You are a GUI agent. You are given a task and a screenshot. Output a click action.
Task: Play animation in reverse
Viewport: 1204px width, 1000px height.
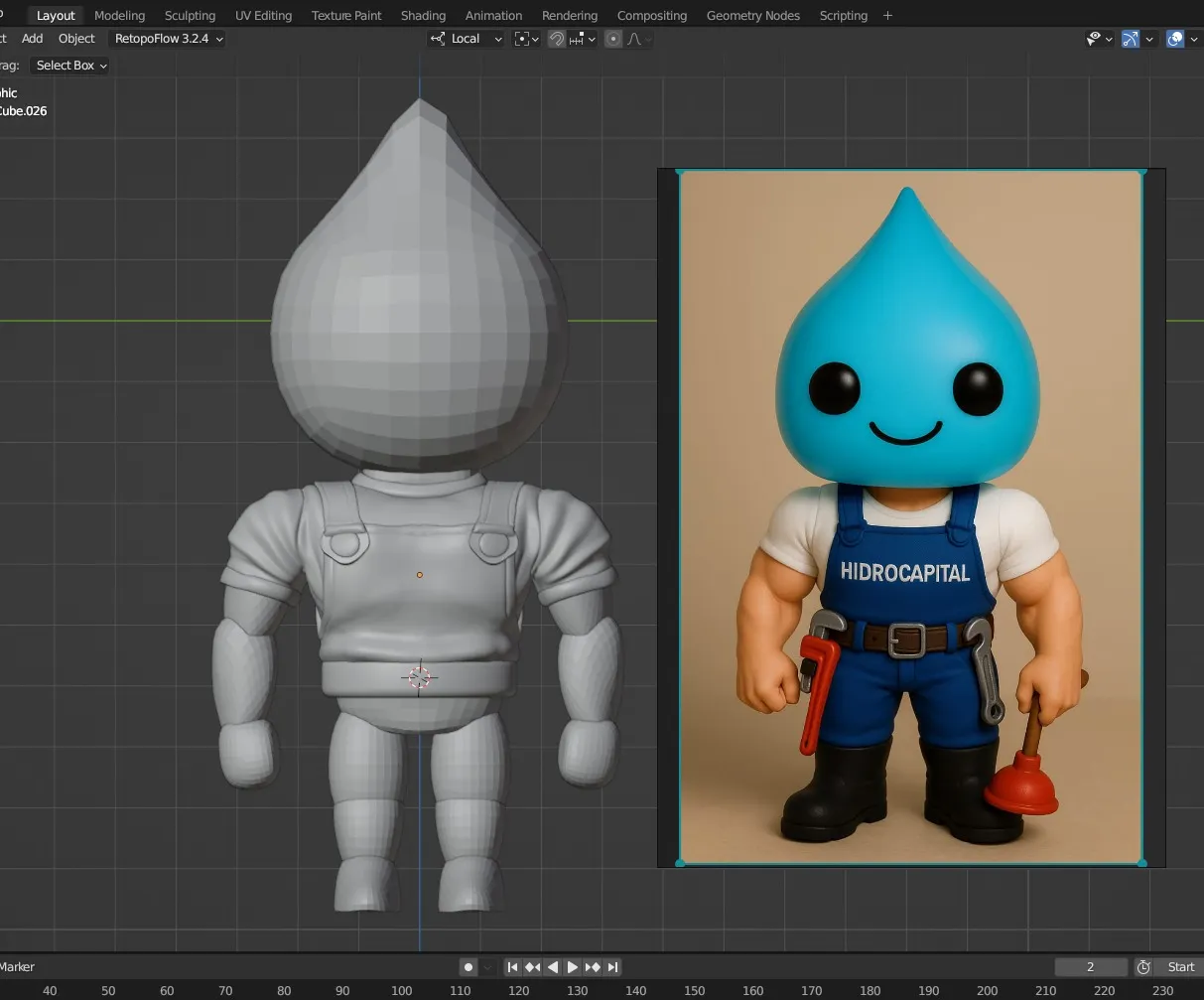pyautogui.click(x=553, y=967)
